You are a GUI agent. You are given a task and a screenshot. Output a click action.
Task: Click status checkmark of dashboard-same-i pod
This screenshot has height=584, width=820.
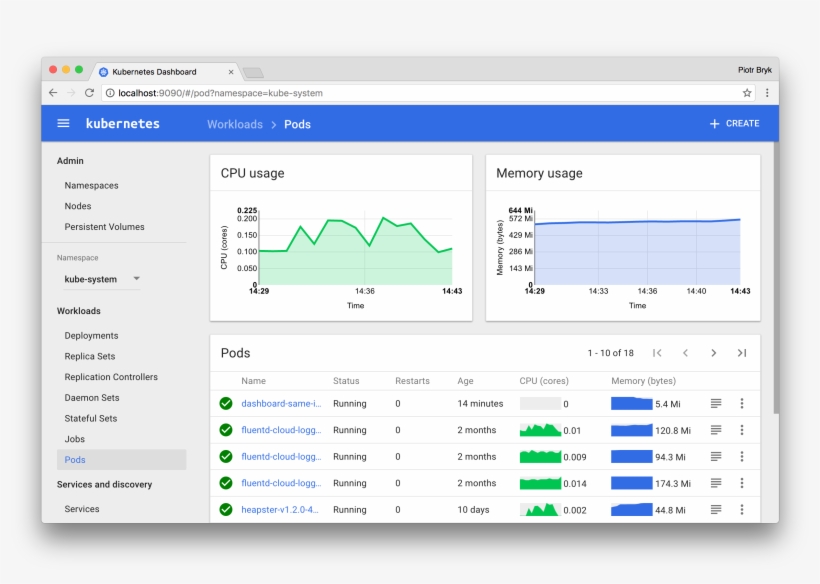point(226,404)
